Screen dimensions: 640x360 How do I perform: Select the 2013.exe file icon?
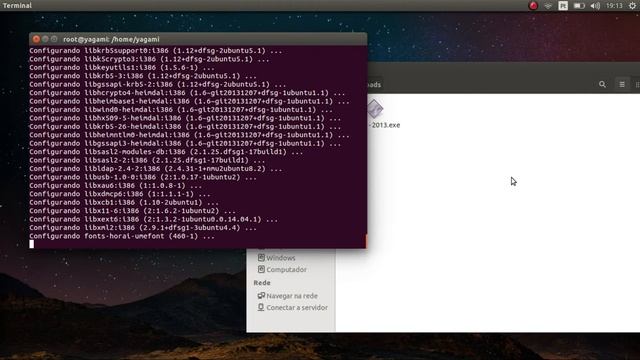(374, 108)
